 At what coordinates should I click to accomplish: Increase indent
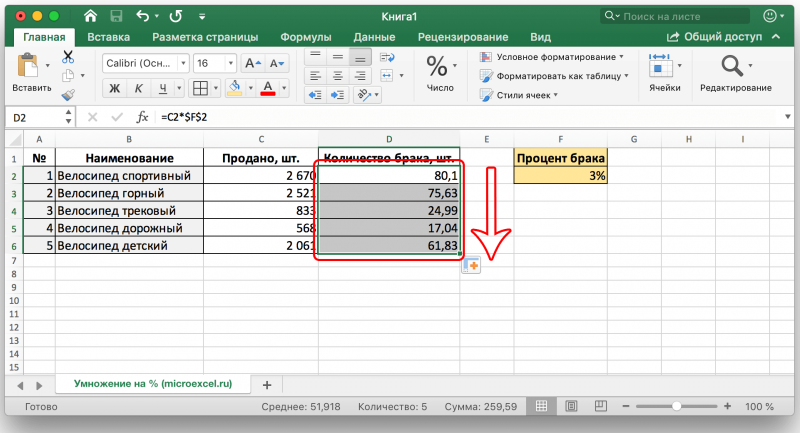[338, 95]
